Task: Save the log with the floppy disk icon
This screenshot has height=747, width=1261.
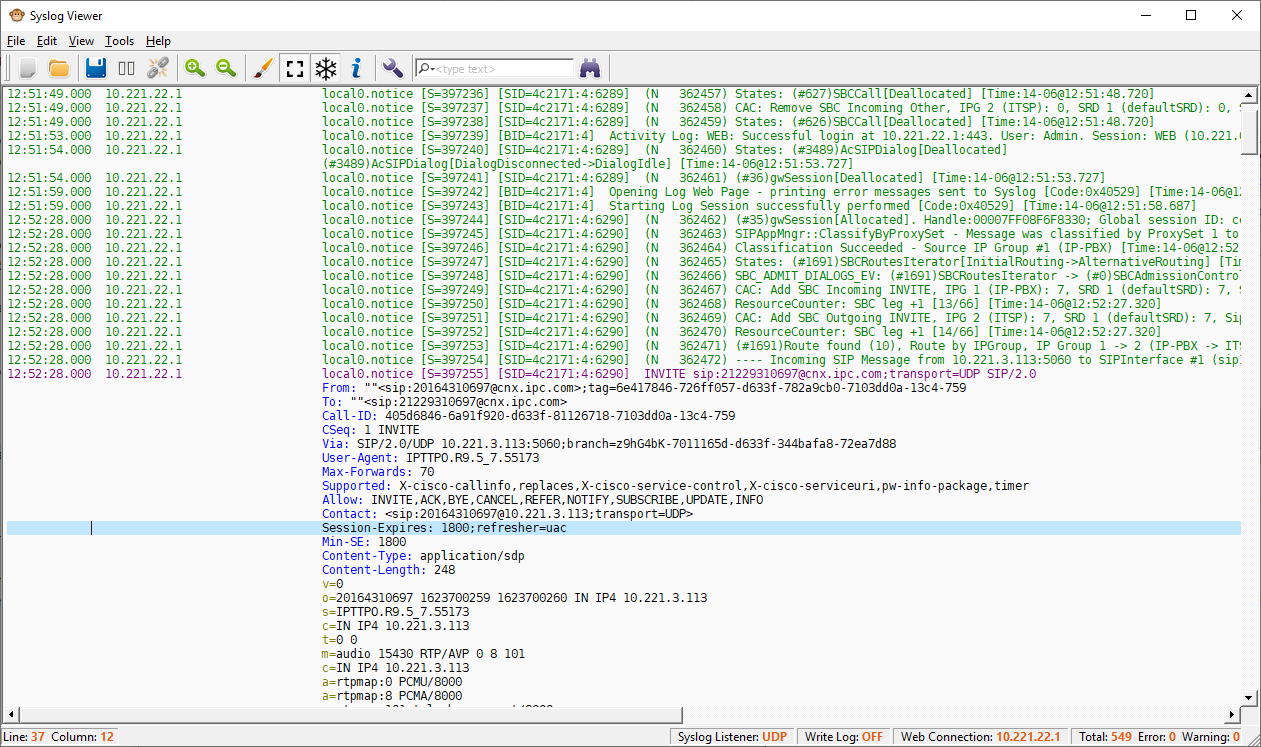Action: pos(96,68)
